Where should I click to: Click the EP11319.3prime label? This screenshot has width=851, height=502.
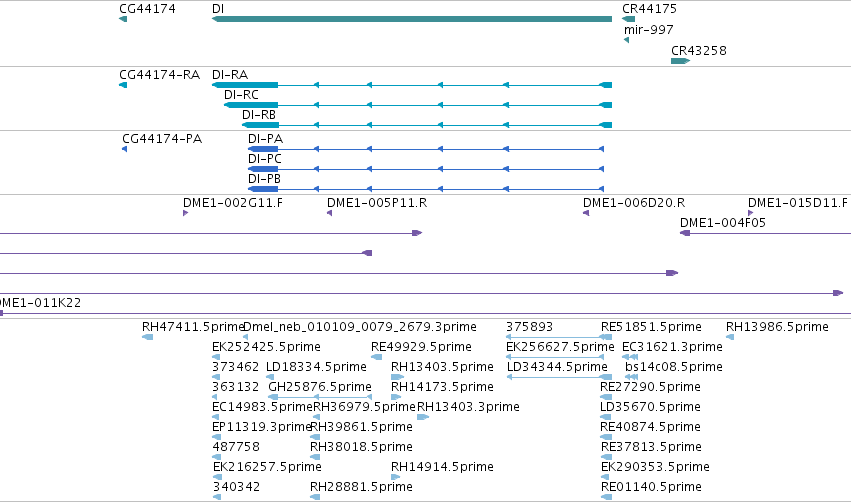[262, 427]
